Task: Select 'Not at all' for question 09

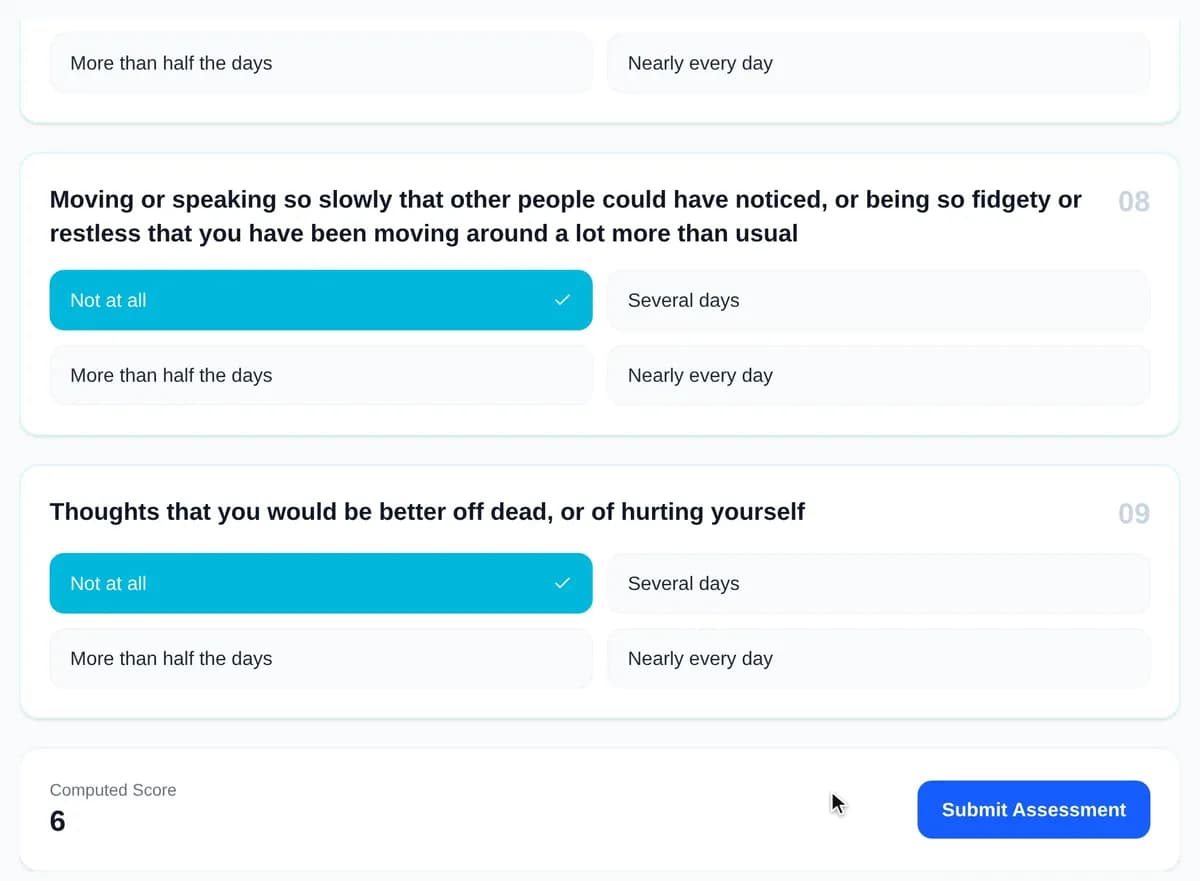Action: point(321,583)
